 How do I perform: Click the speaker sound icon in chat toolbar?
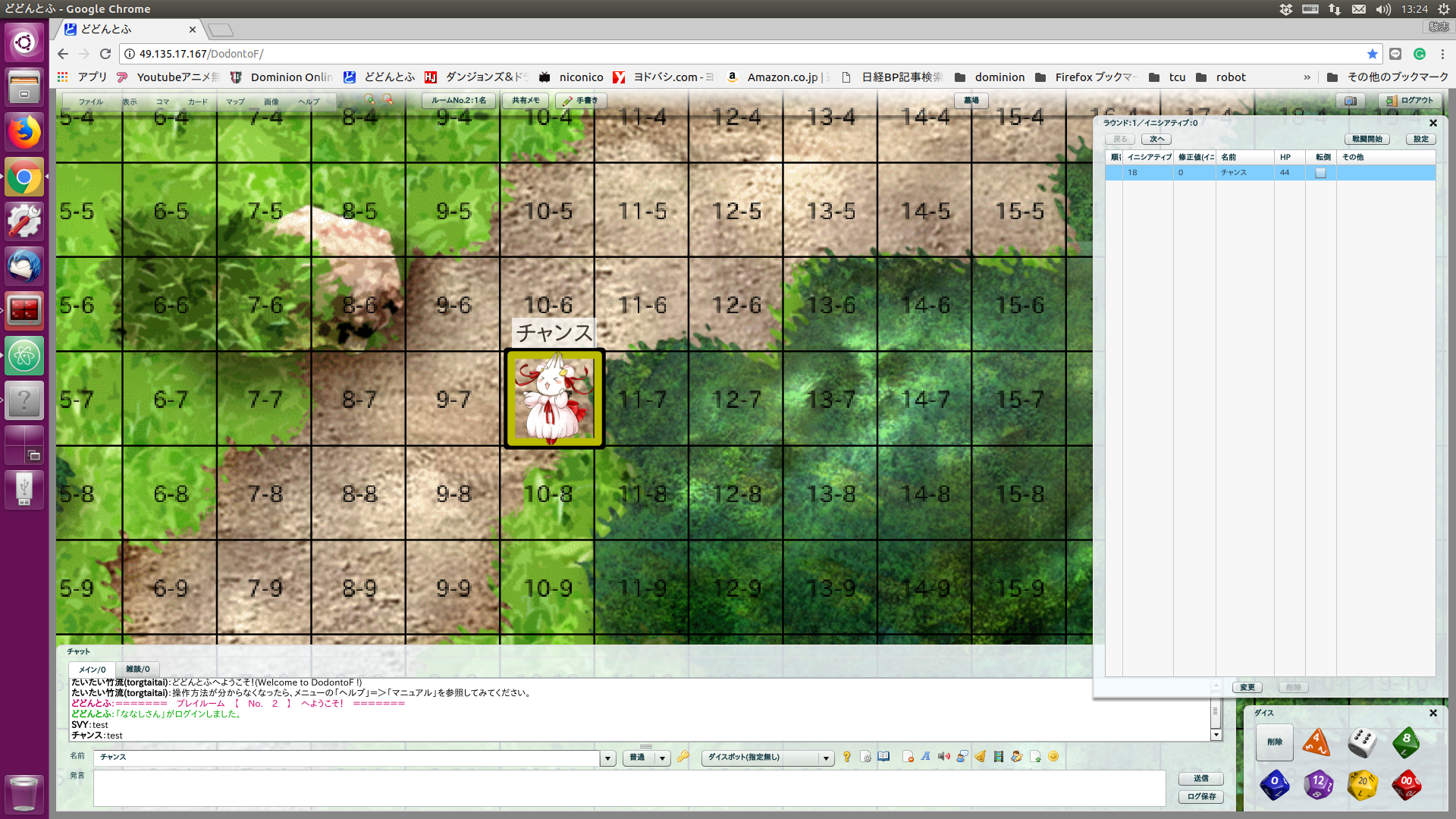[x=944, y=757]
